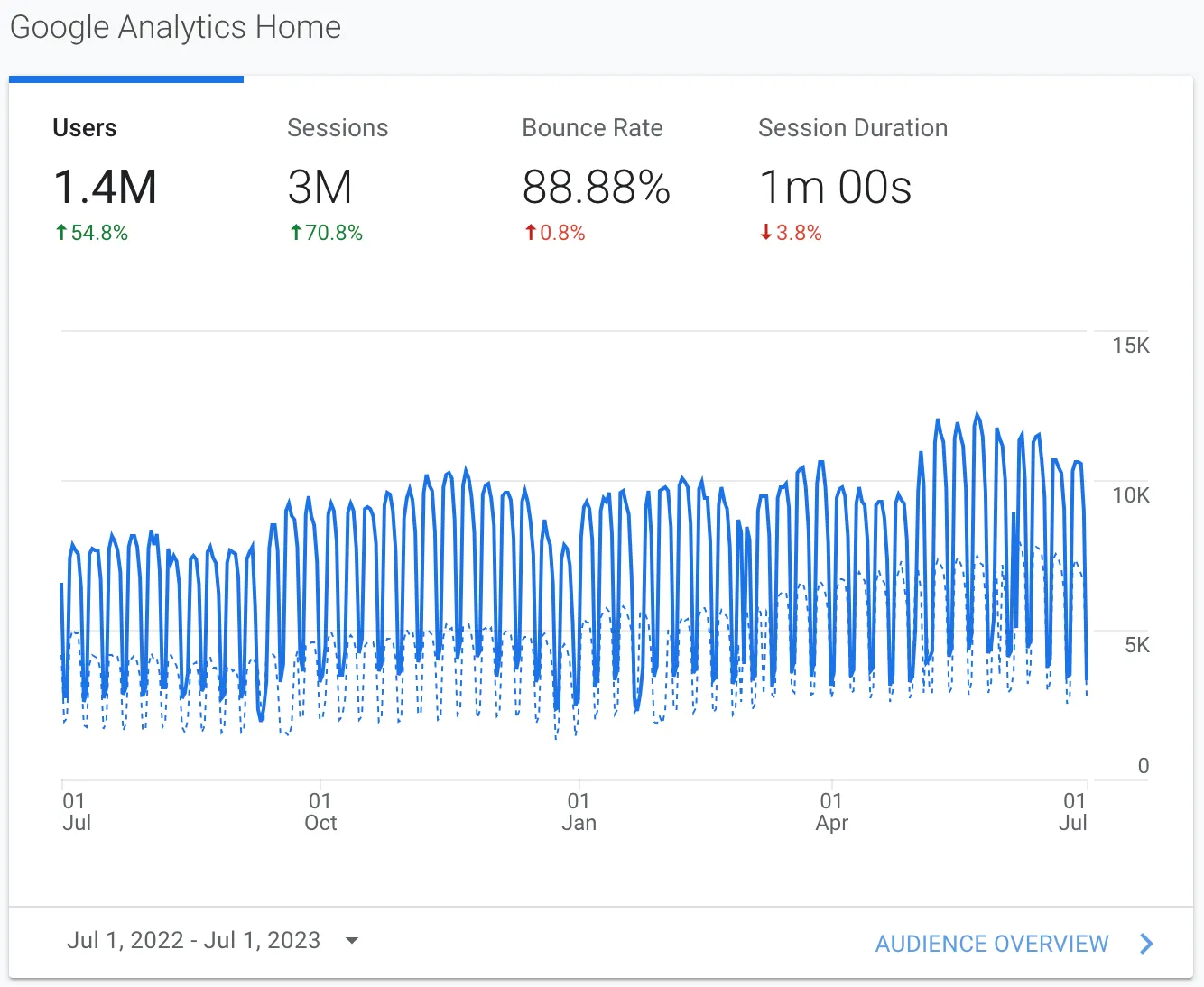
Task: Click the 01 Apr marker on the chart axis
Action: pos(831,812)
